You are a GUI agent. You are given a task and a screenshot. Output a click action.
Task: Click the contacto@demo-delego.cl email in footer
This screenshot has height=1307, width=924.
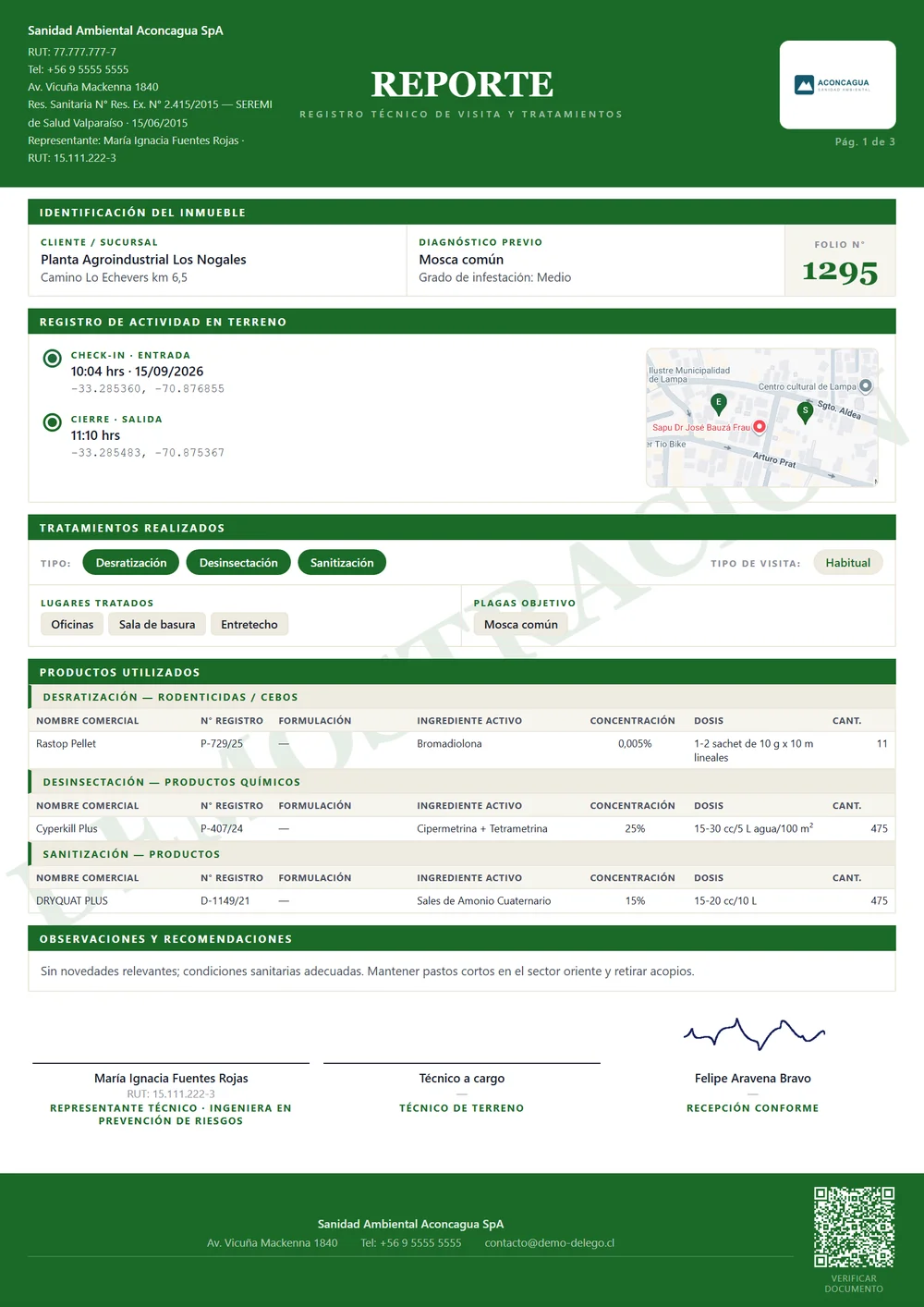click(550, 1243)
